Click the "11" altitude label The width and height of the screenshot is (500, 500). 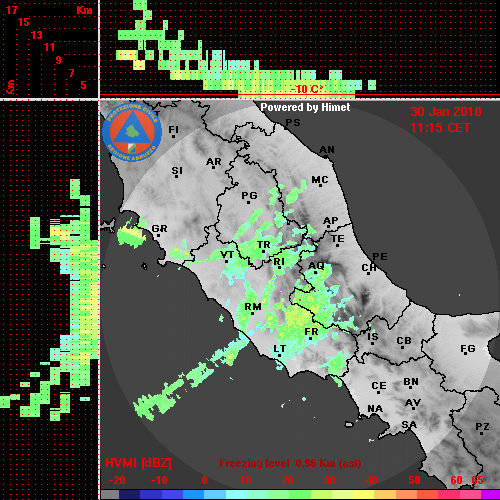[49, 47]
